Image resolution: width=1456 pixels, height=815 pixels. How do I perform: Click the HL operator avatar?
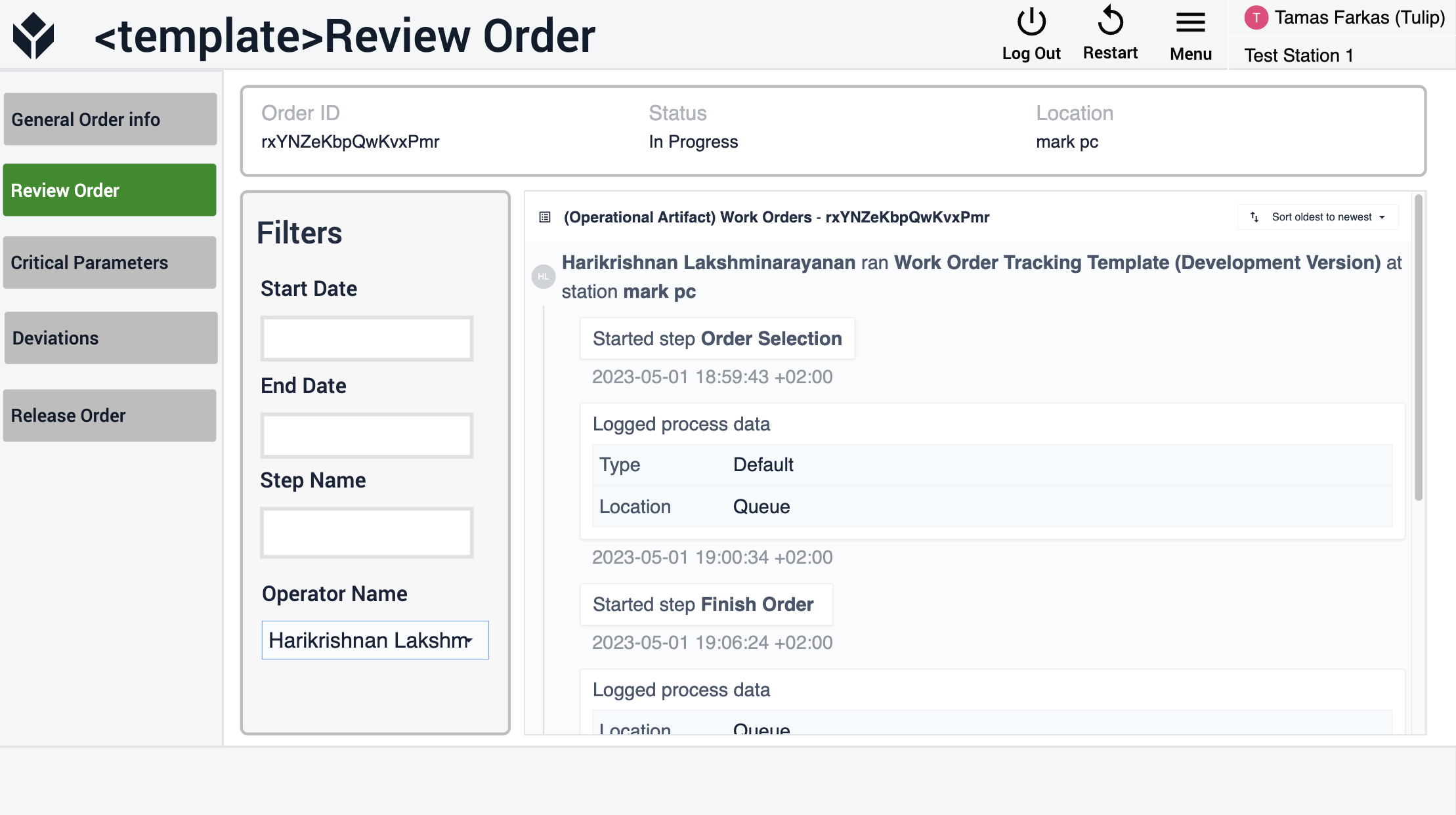click(x=544, y=277)
